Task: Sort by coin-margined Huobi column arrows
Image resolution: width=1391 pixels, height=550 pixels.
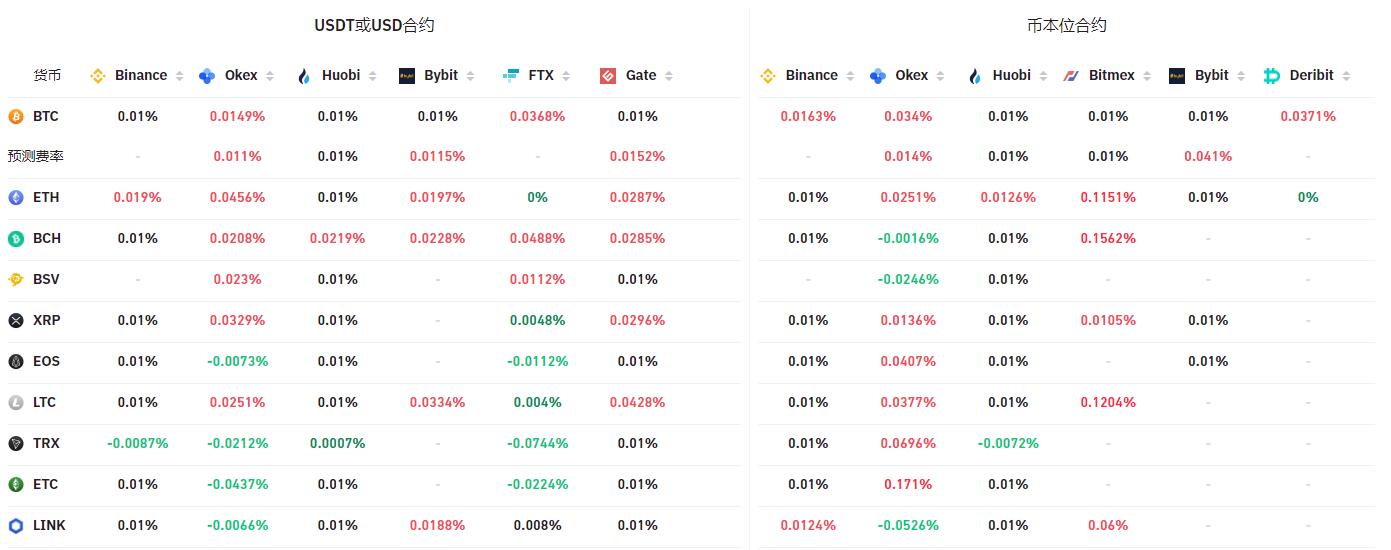Action: click(x=1043, y=76)
